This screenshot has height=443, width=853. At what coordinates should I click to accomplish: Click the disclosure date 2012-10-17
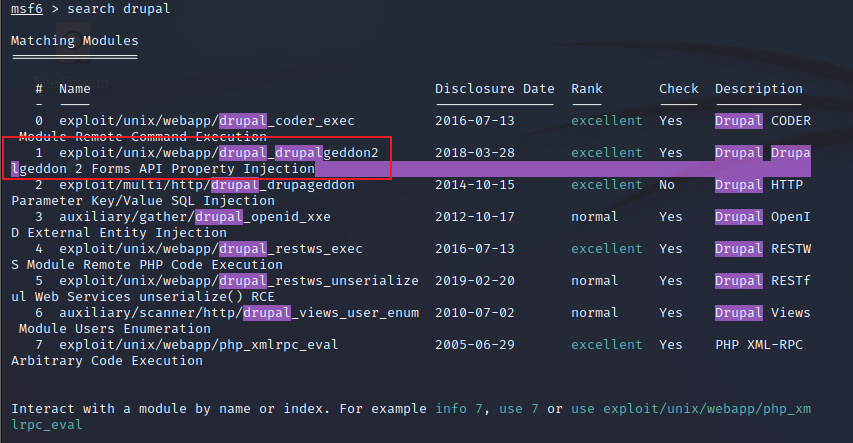(x=474, y=217)
